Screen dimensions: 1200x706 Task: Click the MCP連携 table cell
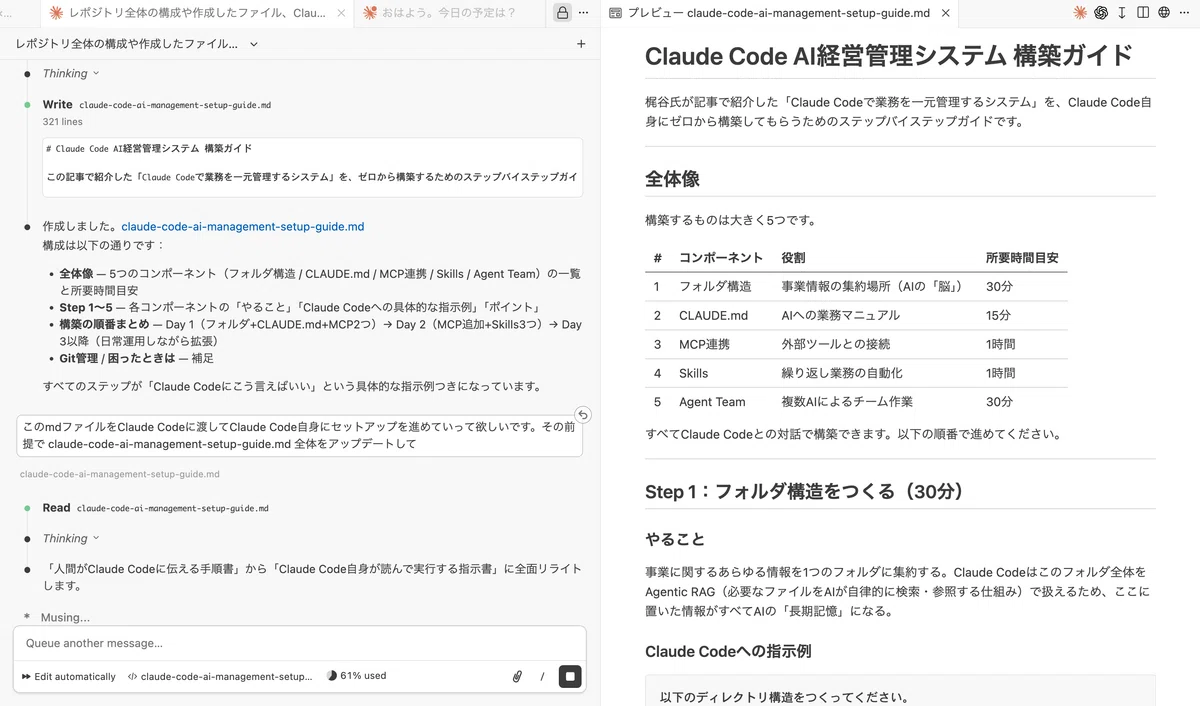[x=704, y=344]
